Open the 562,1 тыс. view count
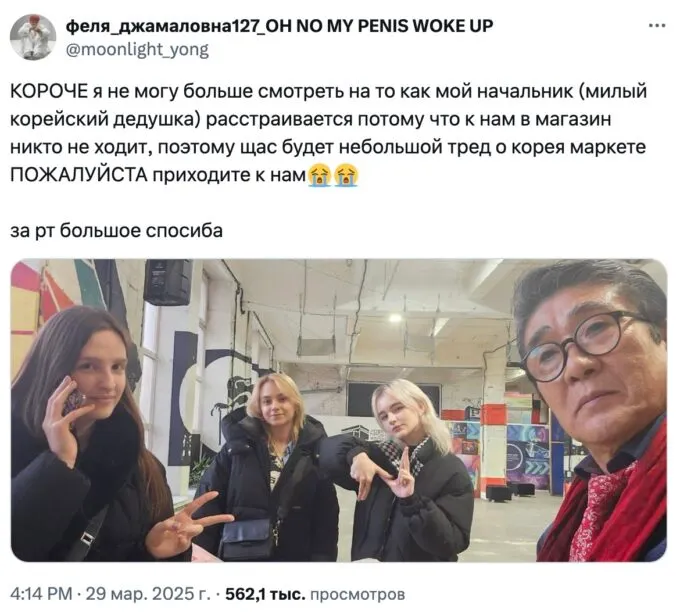The height and width of the screenshot is (616, 680). [x=265, y=593]
